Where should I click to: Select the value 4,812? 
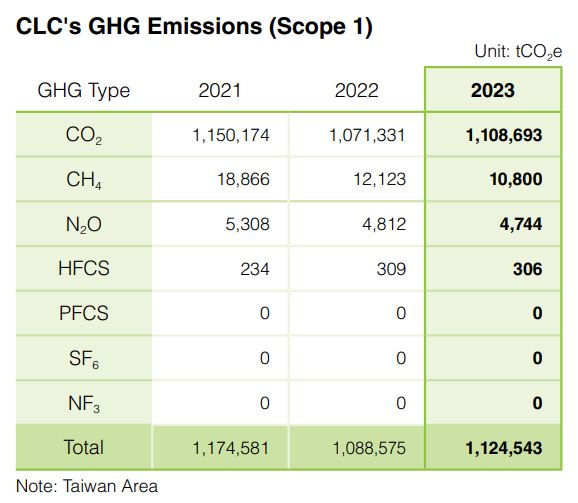(384, 224)
